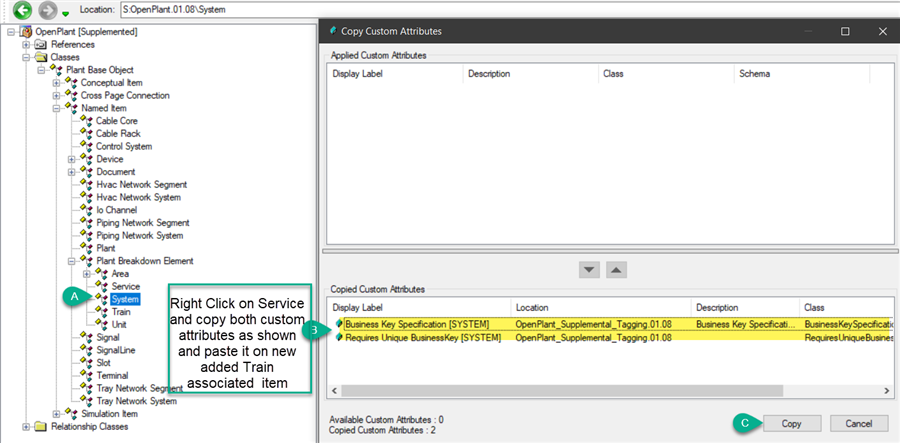Select the Piping Network Segment tree item
Viewport: 900px width, 443px height.
tap(142, 223)
